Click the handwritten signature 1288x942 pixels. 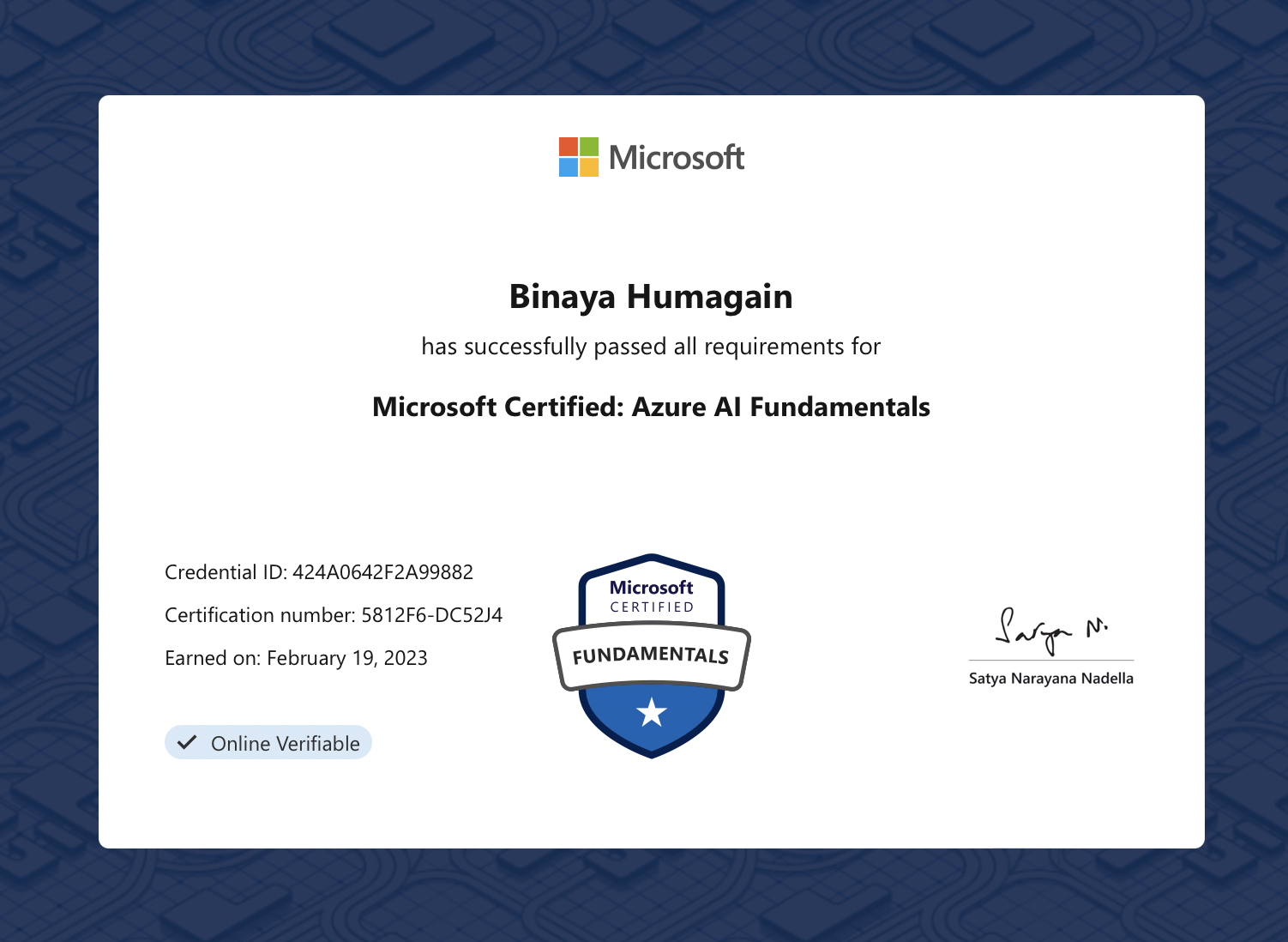(x=1050, y=631)
